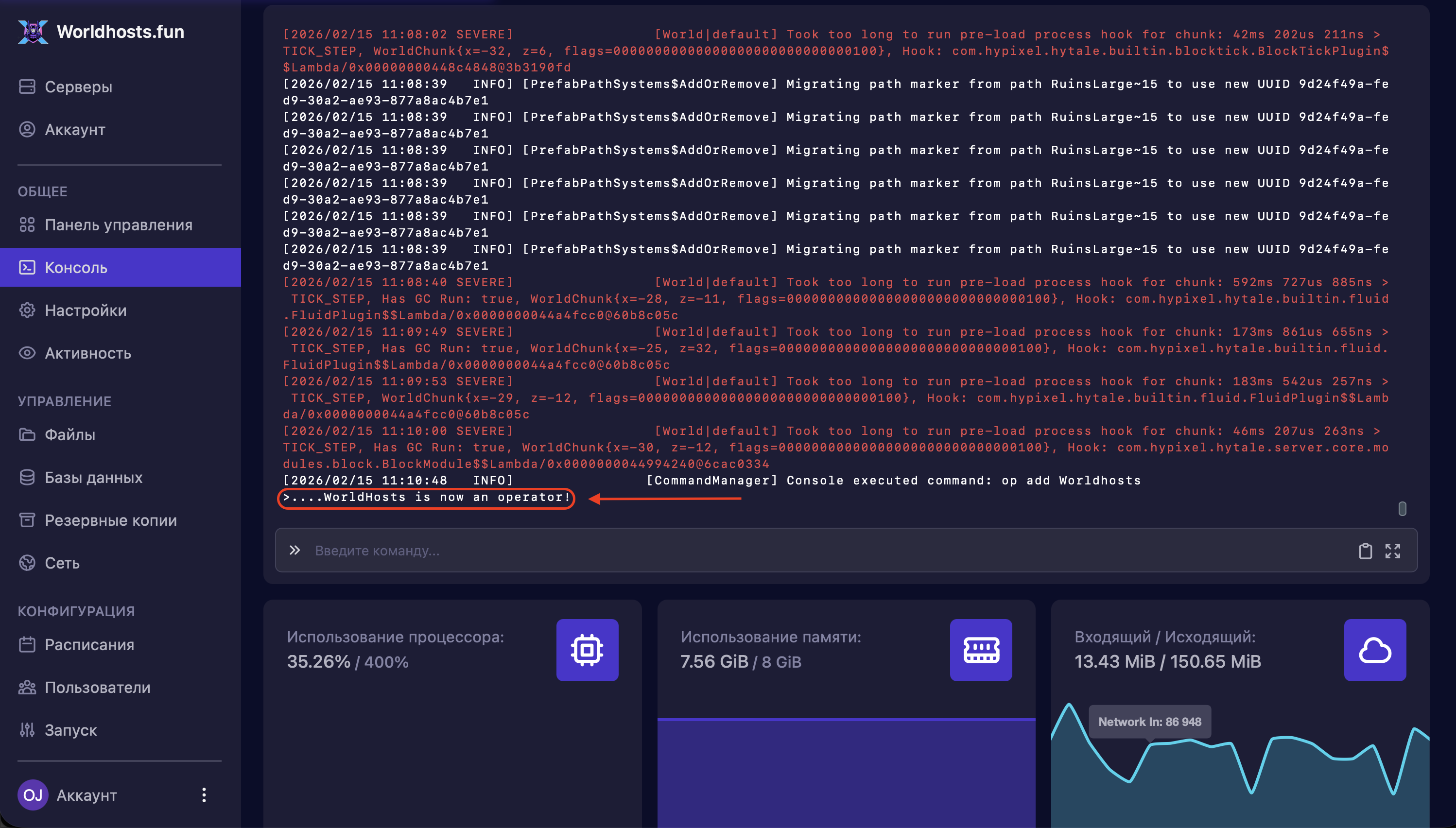This screenshot has width=1456, height=828.
Task: Open the Серверы page
Action: (x=78, y=86)
